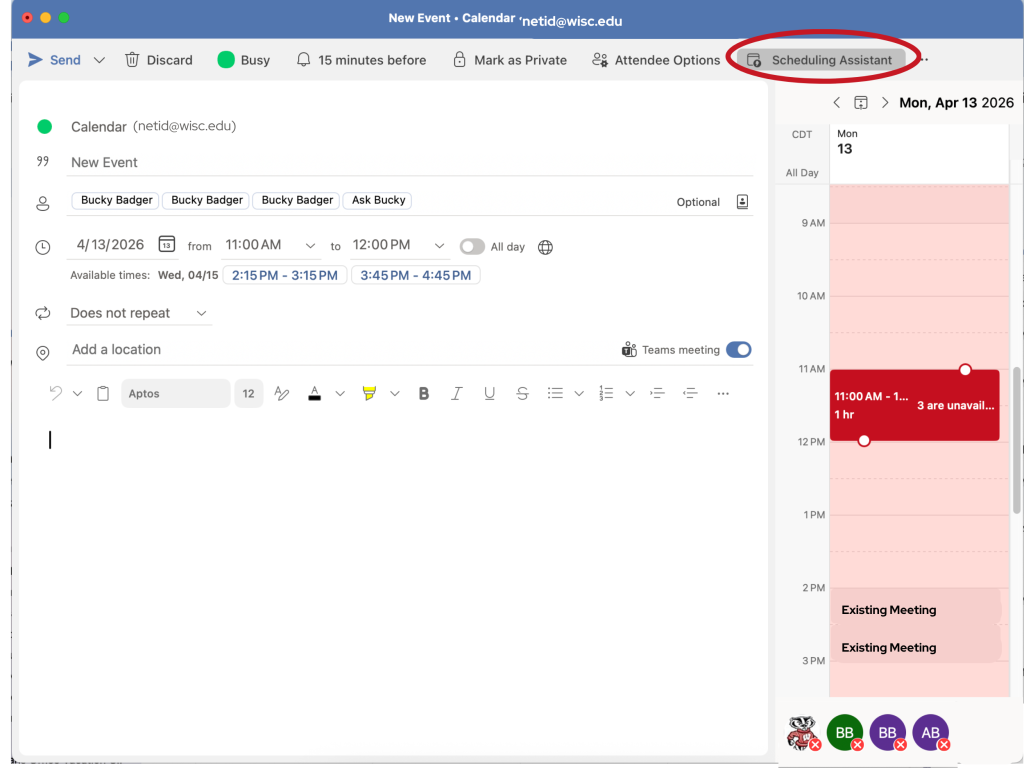Image resolution: width=1024 pixels, height=768 pixels.
Task: Expand the Does not repeat dropdown
Action: pos(140,313)
